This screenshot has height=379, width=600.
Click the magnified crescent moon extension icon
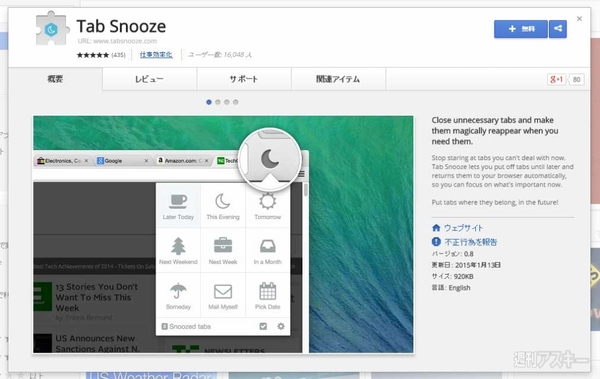point(270,159)
